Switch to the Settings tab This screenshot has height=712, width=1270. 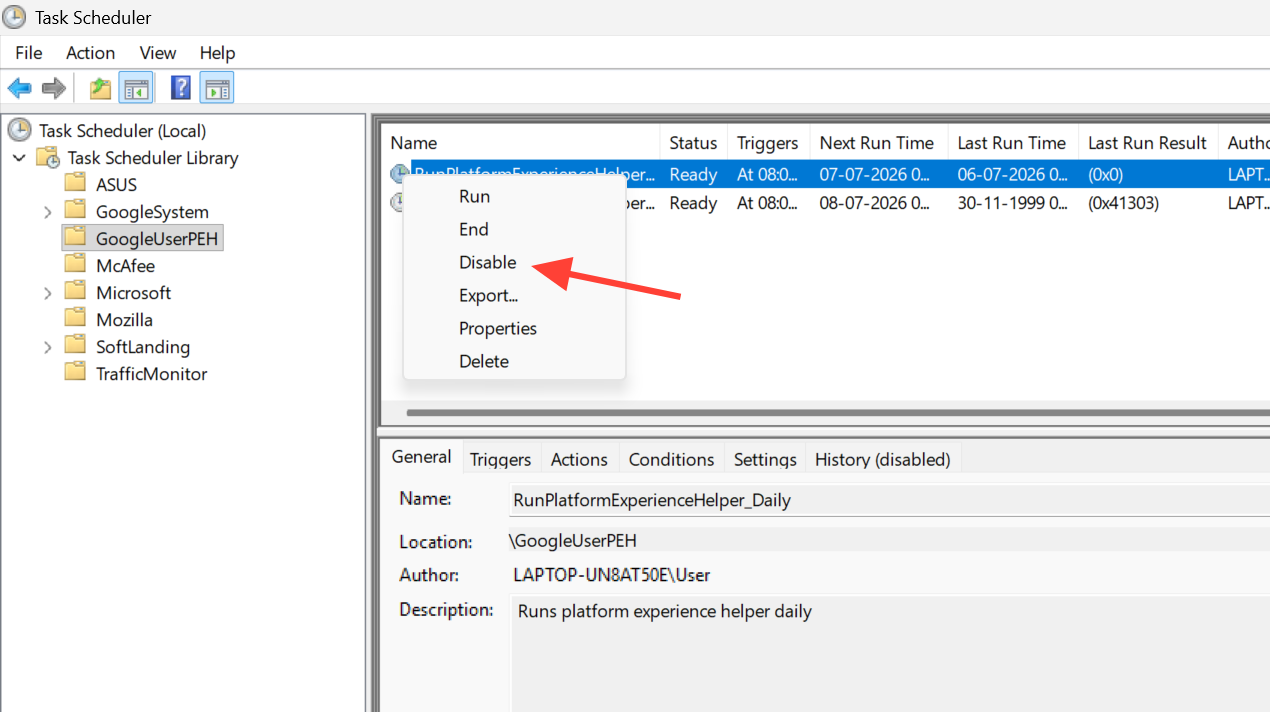coord(765,459)
